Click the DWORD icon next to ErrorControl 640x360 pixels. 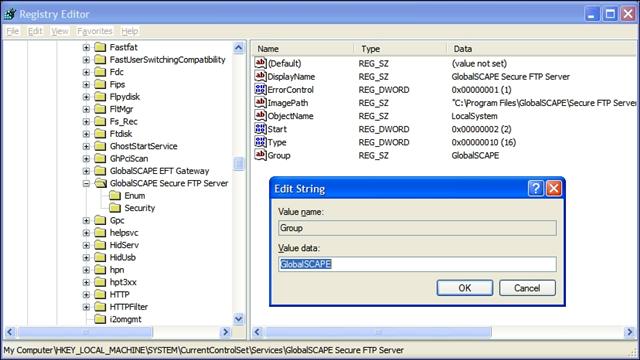pyautogui.click(x=260, y=89)
